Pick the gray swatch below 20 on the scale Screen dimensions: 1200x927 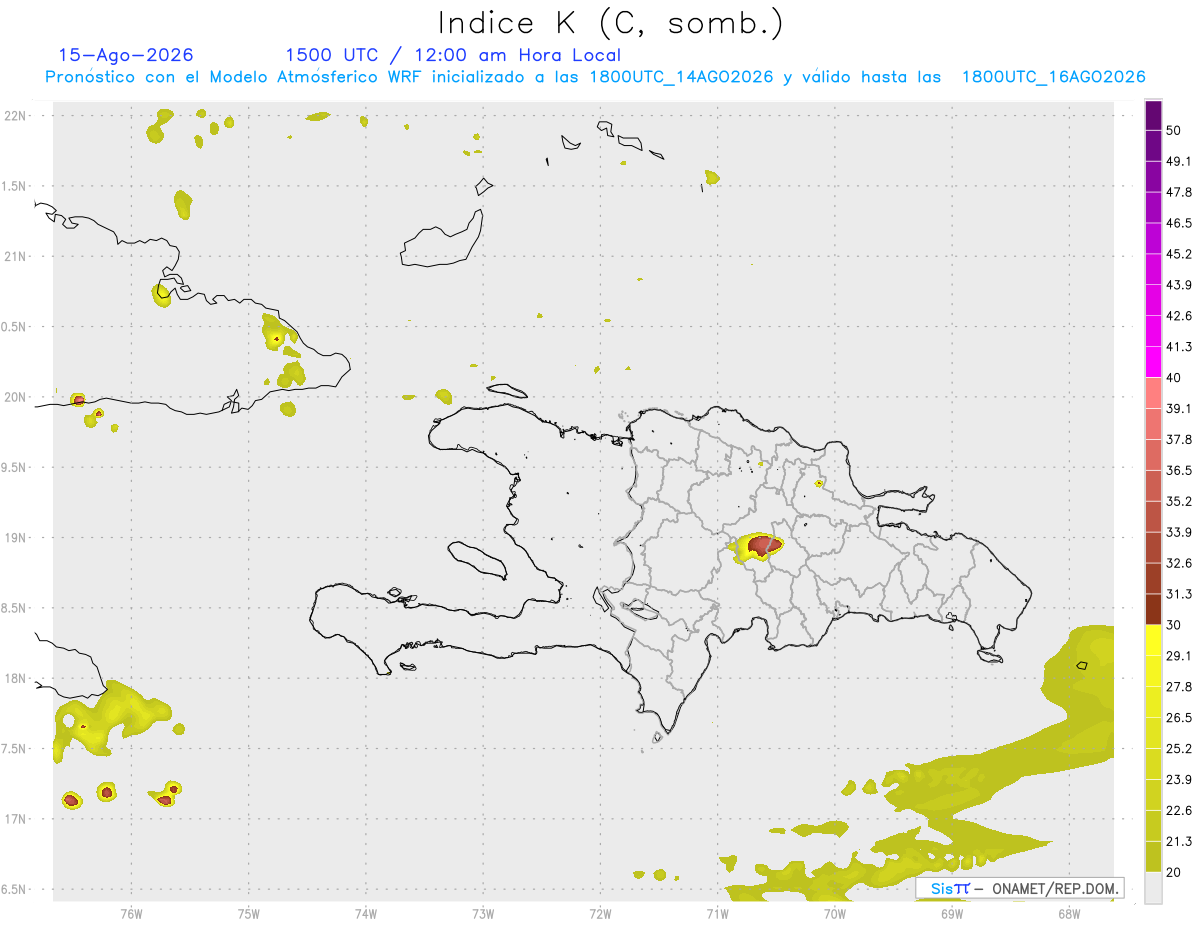1154,888
